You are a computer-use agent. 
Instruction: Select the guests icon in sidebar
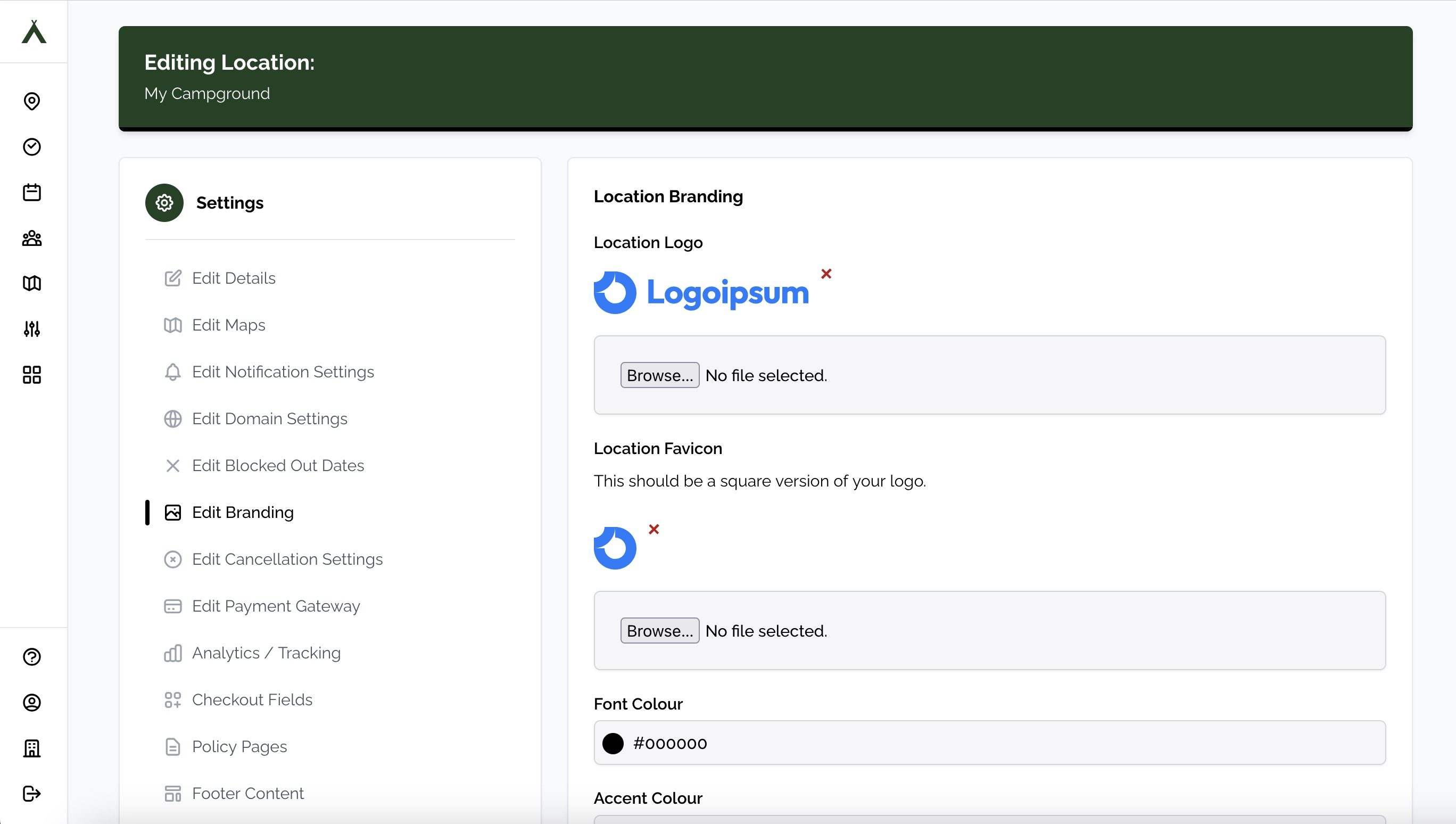point(32,238)
